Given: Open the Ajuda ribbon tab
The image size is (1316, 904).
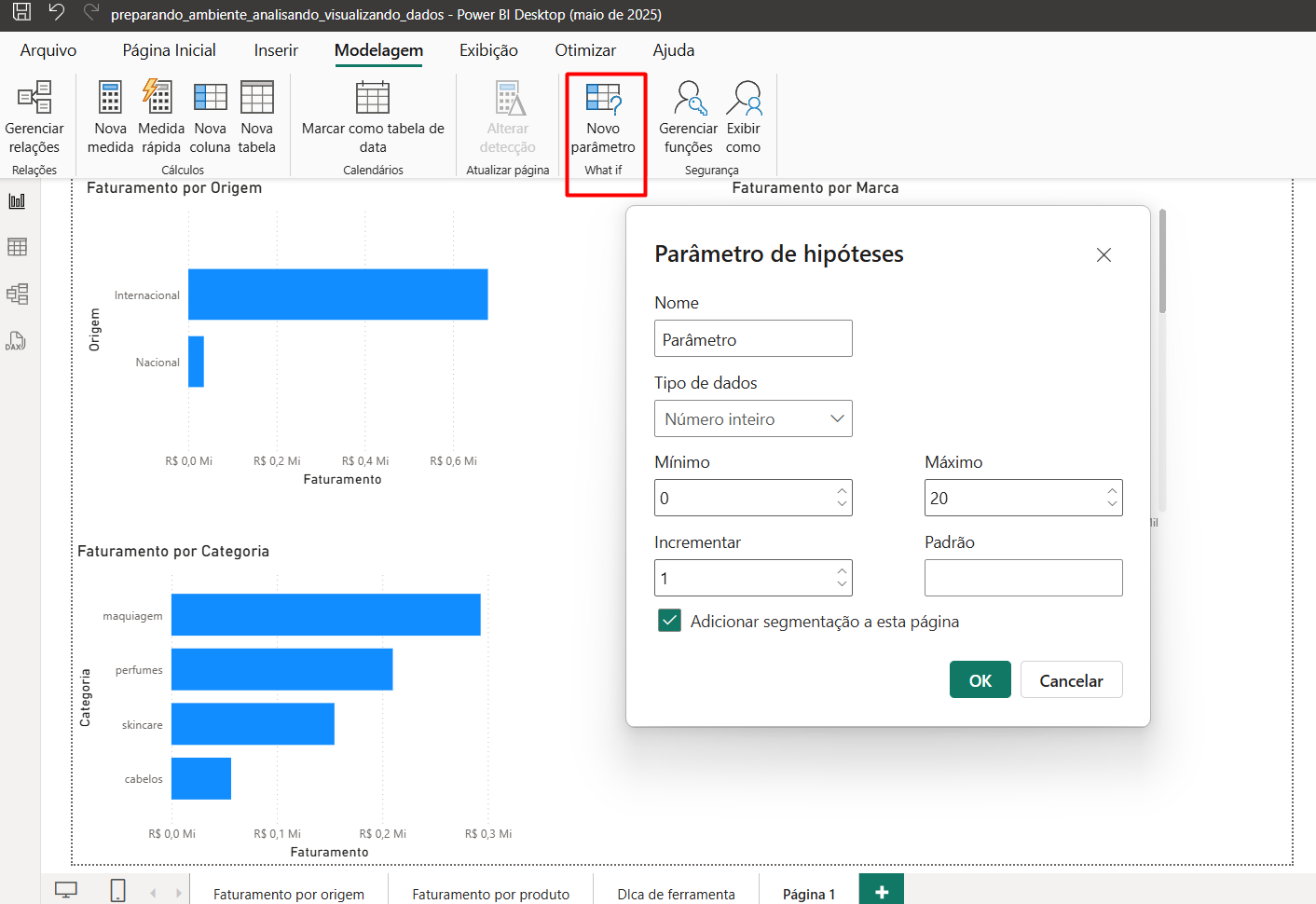Looking at the screenshot, I should point(673,50).
